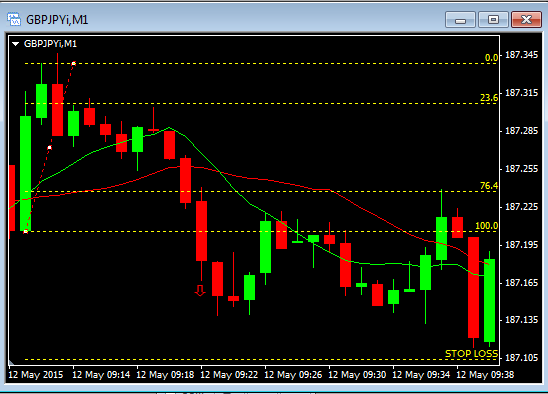
Task: Expand the GBPJPYi,M1 chart dropdown triangle
Action: (x=15, y=44)
